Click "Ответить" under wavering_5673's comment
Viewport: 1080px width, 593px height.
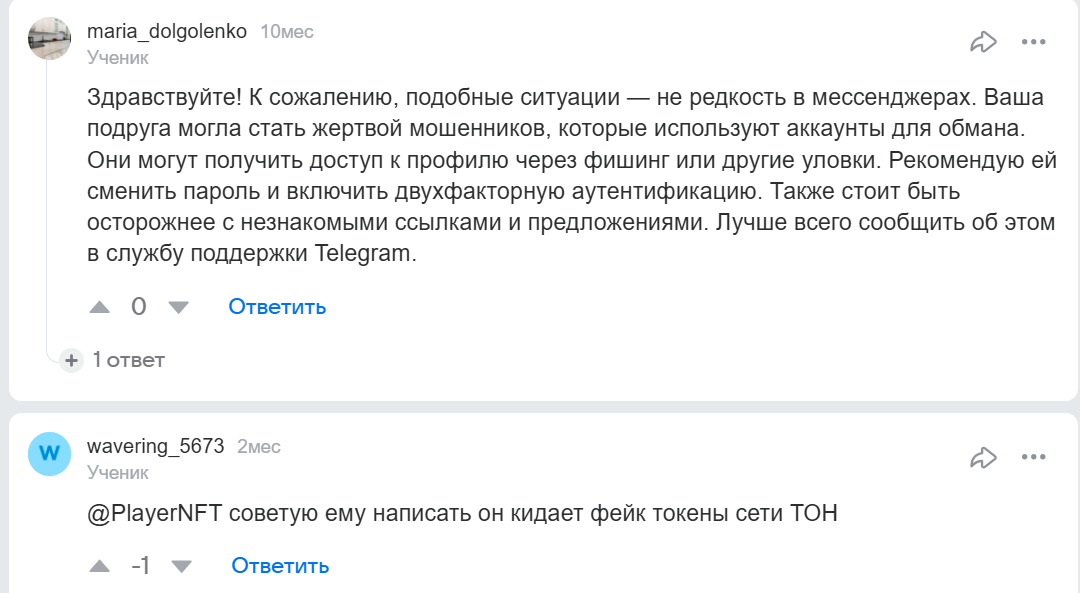[280, 566]
